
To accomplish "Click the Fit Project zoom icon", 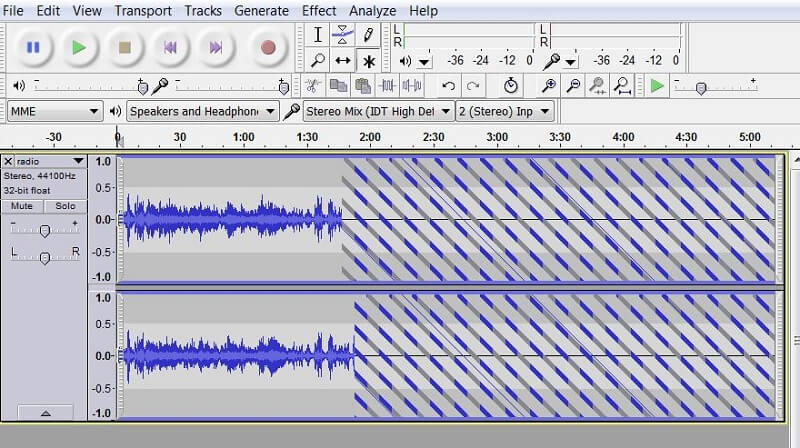I will (622, 86).
